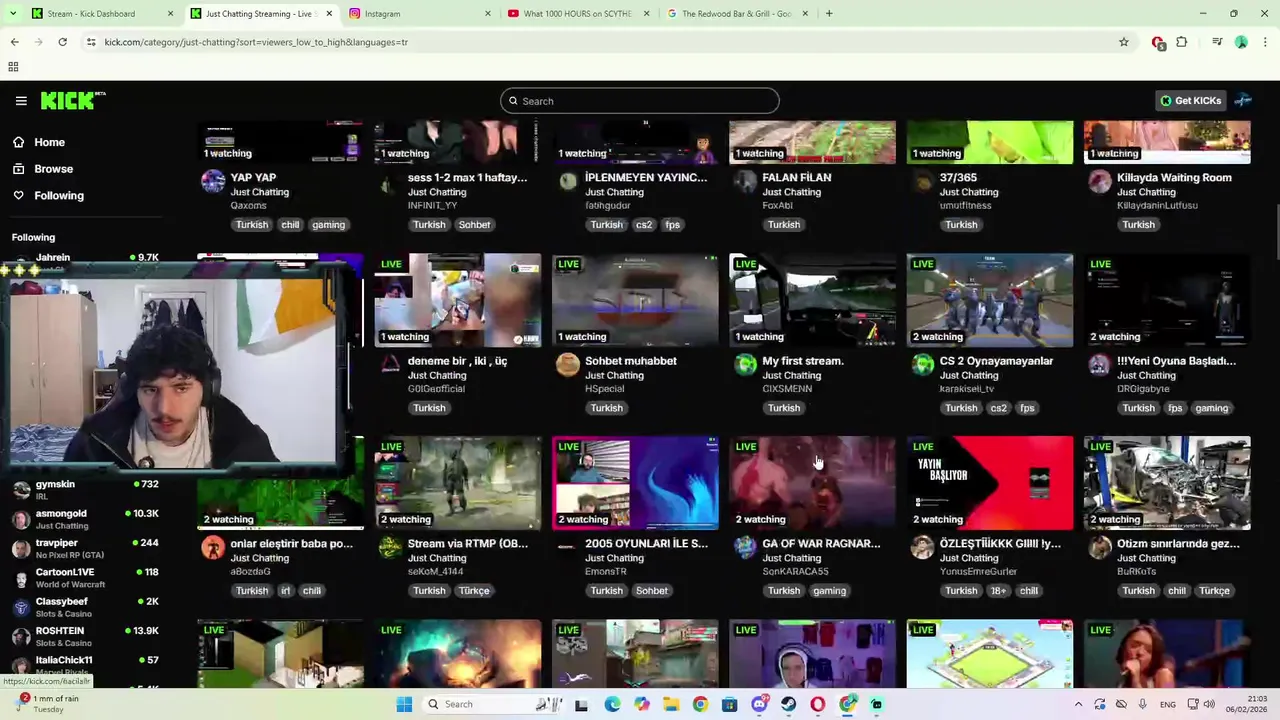Bookmark this page with star icon
The image size is (1280, 720).
1124,42
